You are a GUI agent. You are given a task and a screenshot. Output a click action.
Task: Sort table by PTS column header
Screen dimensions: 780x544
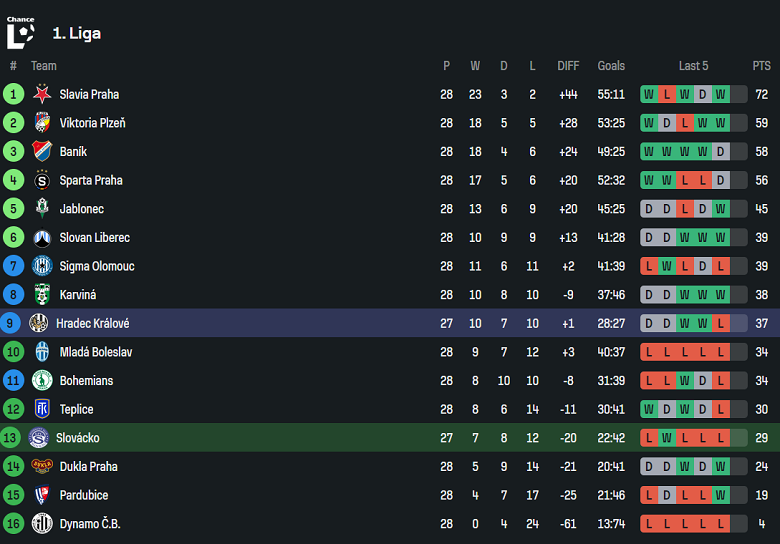pyautogui.click(x=761, y=66)
